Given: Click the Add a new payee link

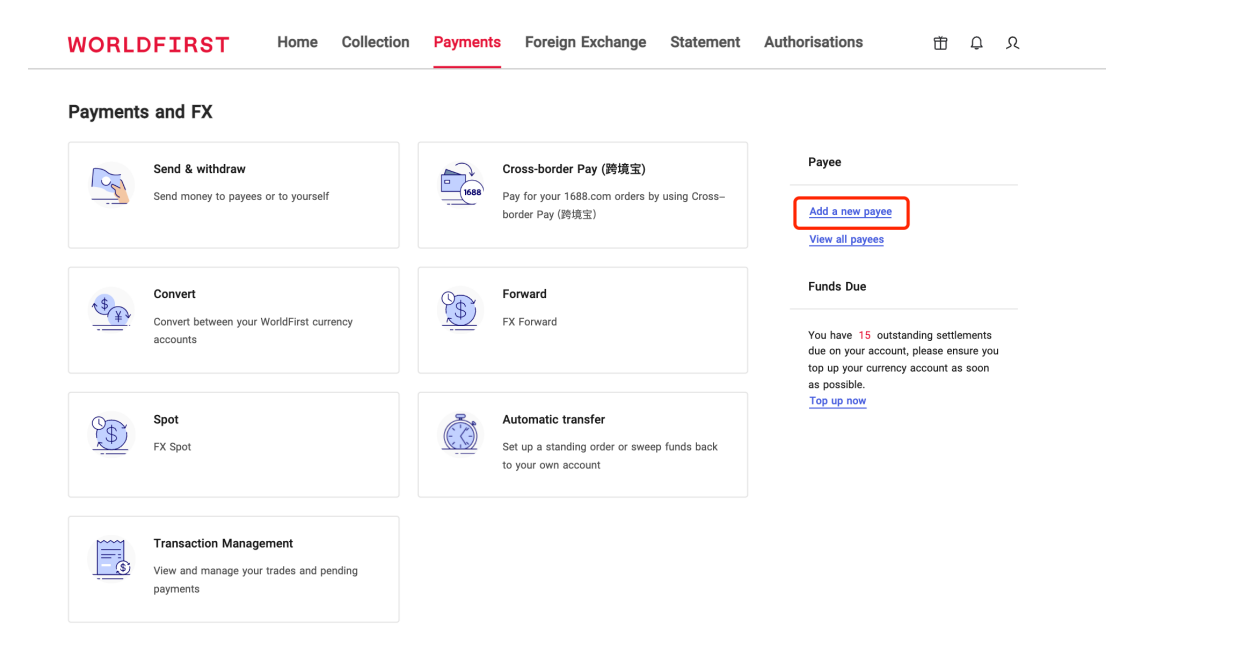Looking at the screenshot, I should click(850, 212).
